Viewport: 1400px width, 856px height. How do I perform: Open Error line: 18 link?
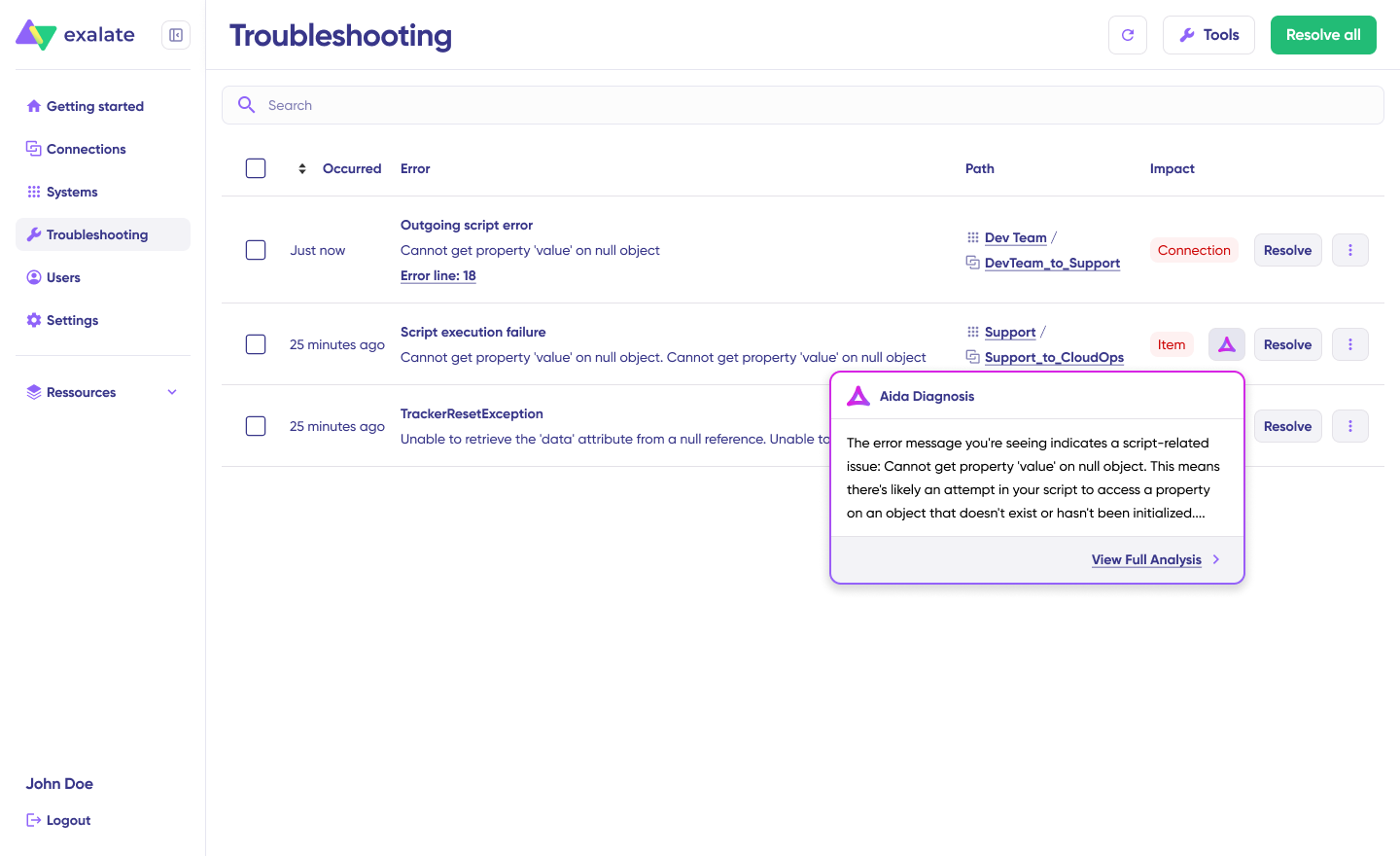(438, 275)
